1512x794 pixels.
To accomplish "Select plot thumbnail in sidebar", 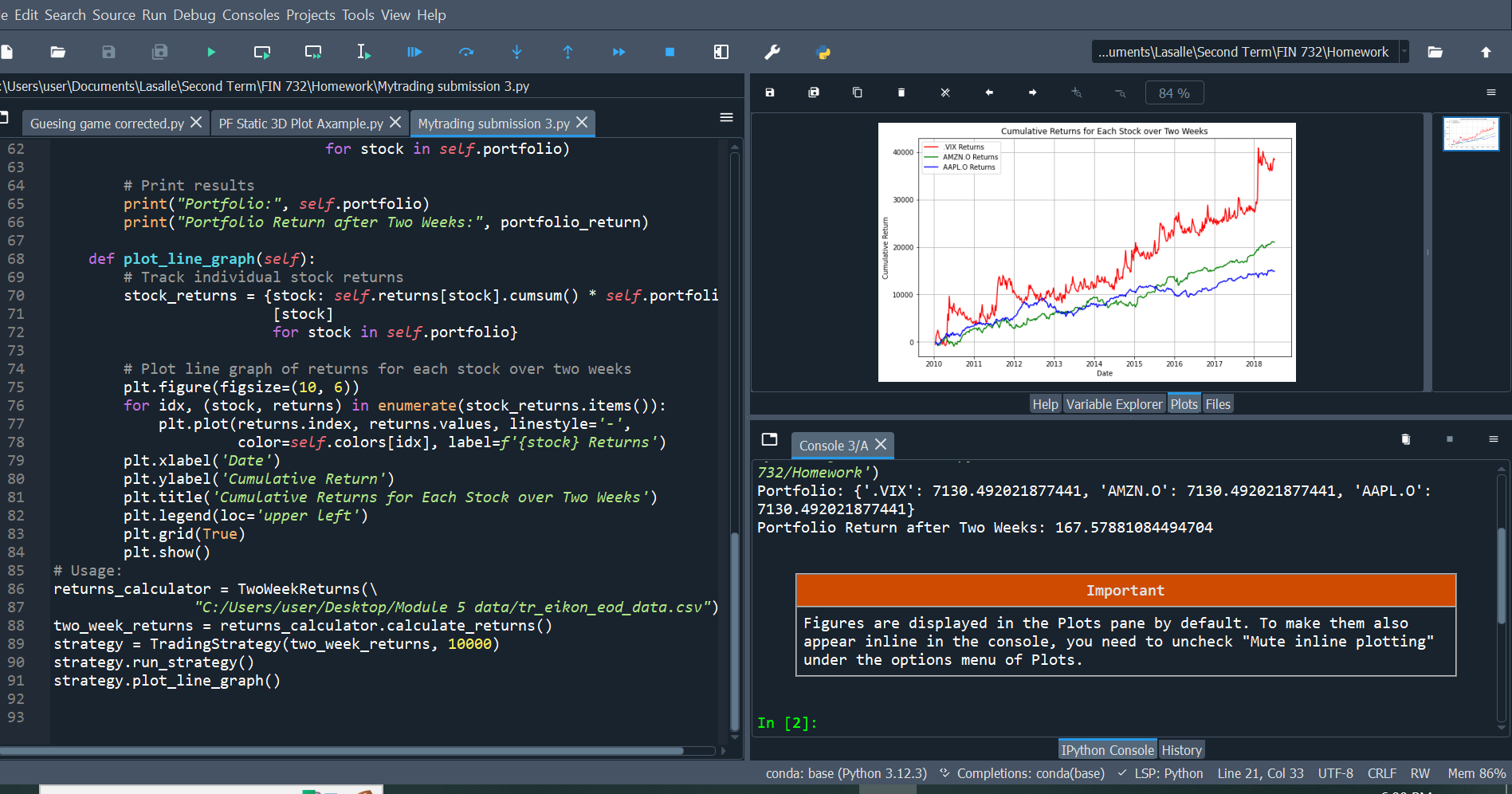I will click(x=1471, y=134).
